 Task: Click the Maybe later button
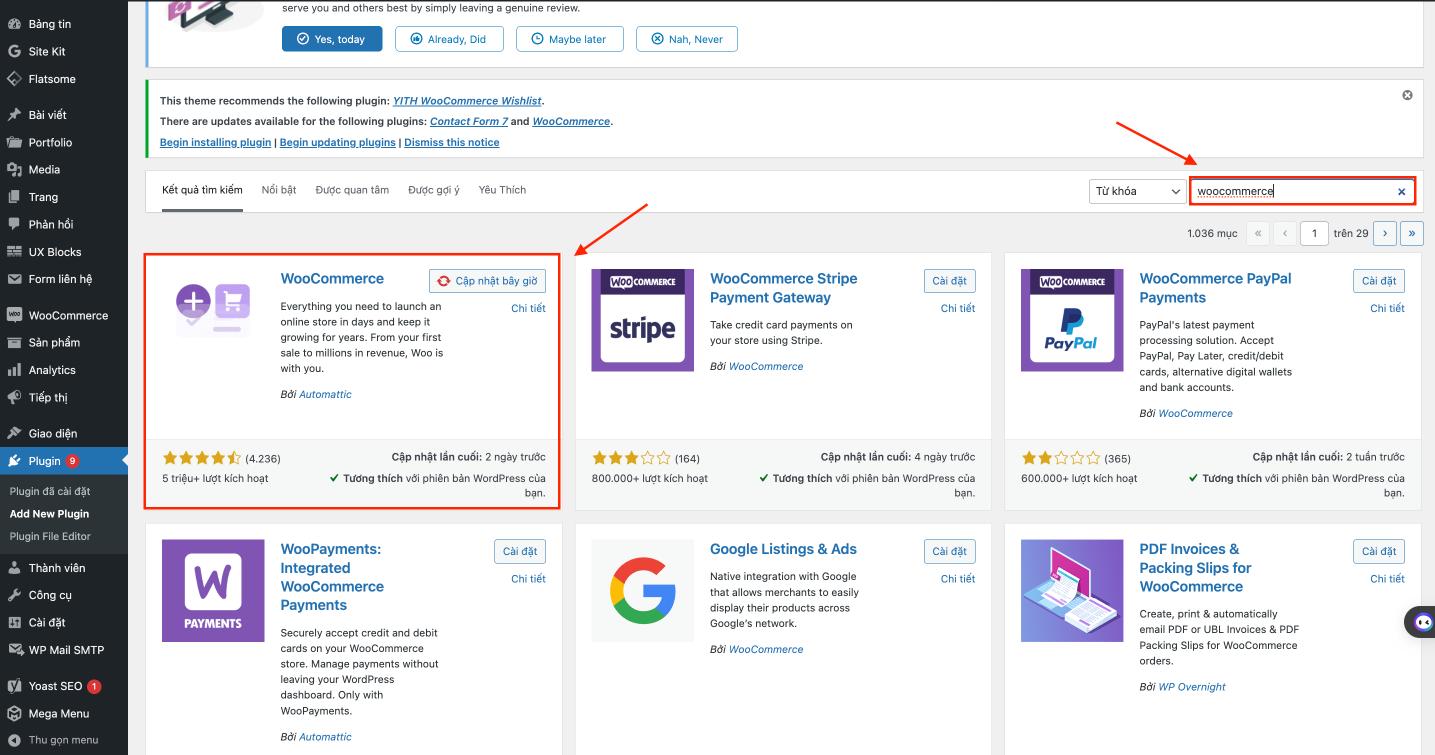pos(569,39)
